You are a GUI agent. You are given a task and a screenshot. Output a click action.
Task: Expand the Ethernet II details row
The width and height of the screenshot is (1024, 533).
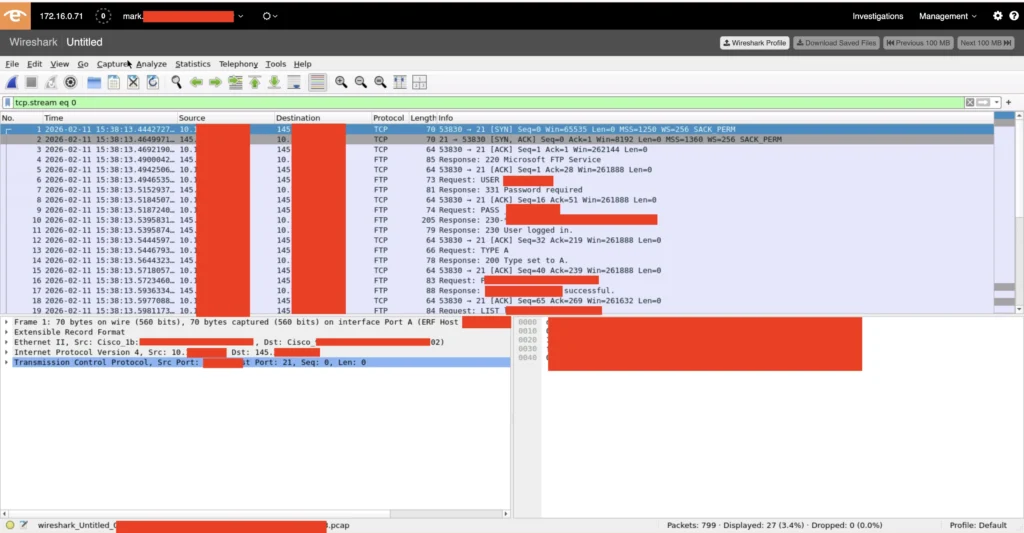point(7,342)
